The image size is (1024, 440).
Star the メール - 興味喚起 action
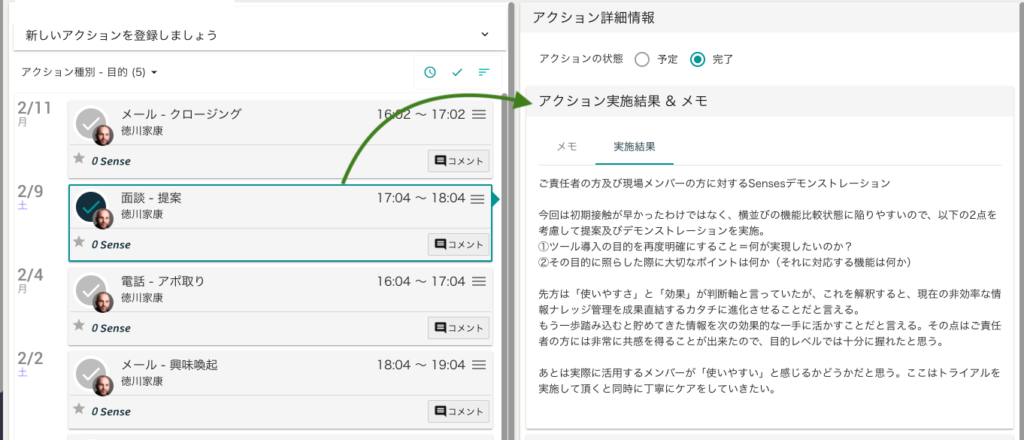pos(79,409)
